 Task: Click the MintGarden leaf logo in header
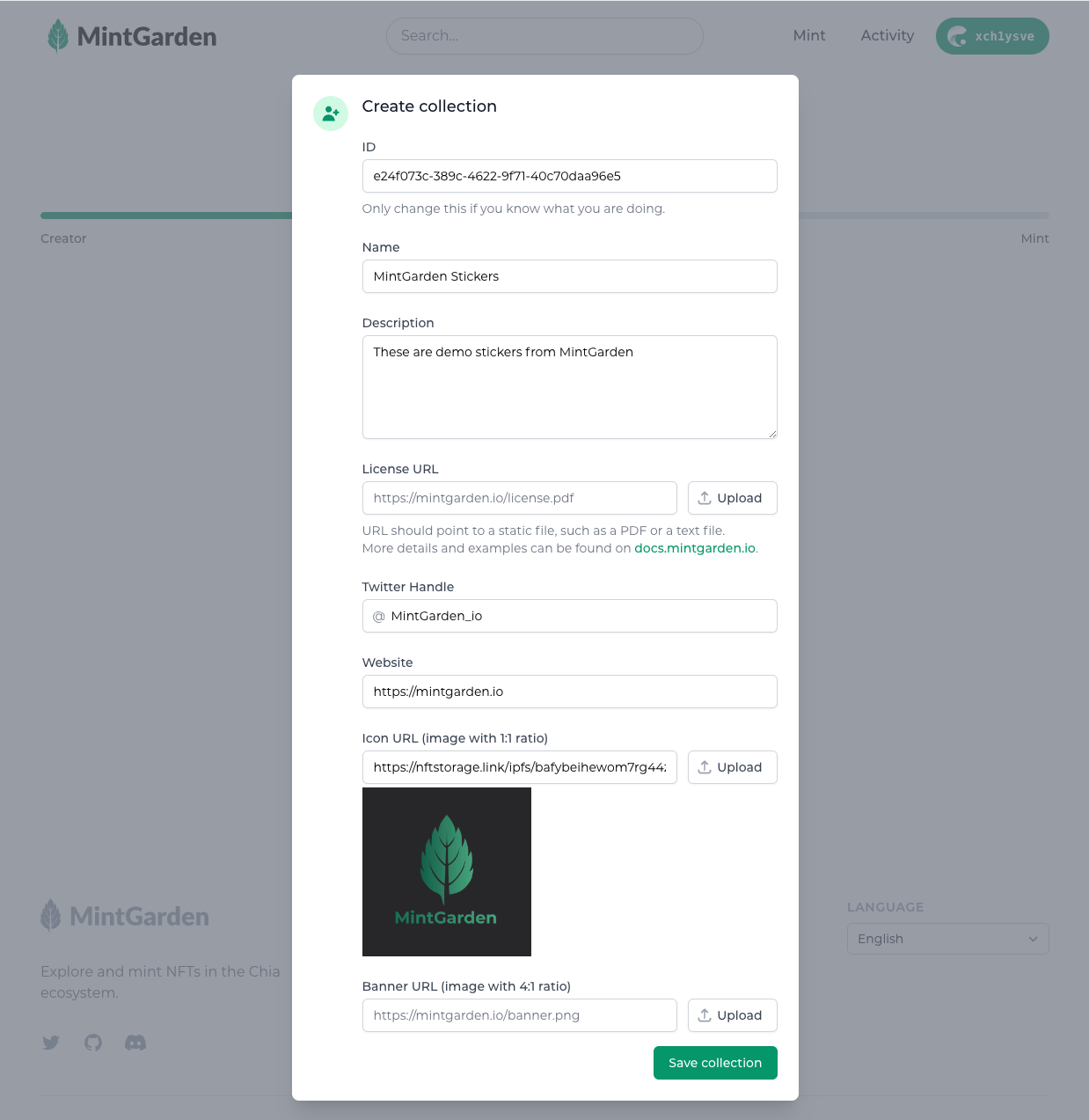point(58,36)
